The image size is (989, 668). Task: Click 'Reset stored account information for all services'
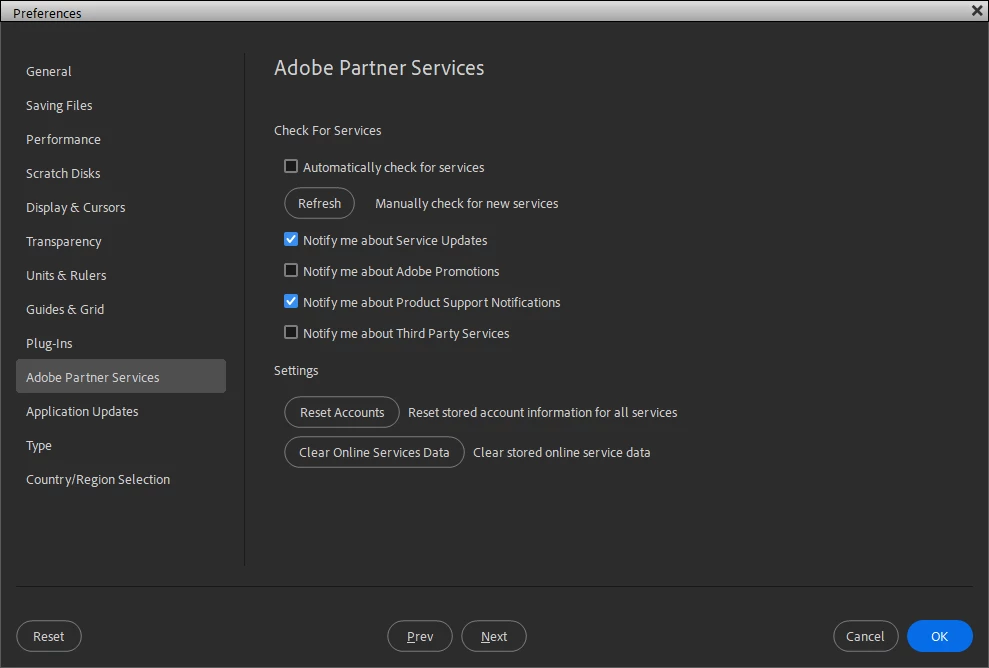(x=542, y=413)
